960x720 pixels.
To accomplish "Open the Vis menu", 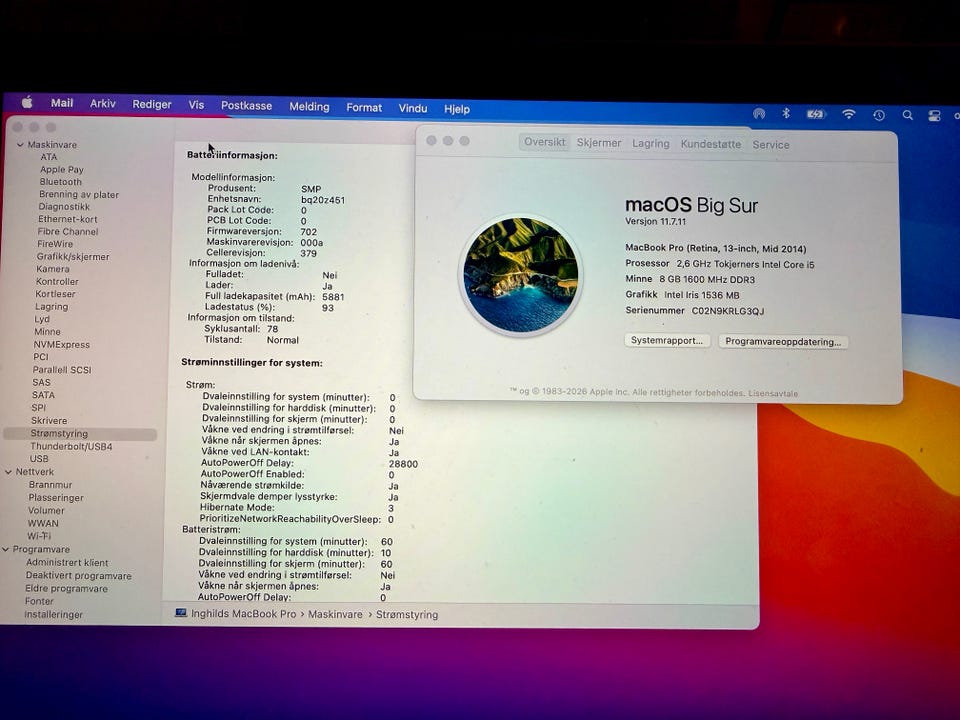I will click(196, 105).
